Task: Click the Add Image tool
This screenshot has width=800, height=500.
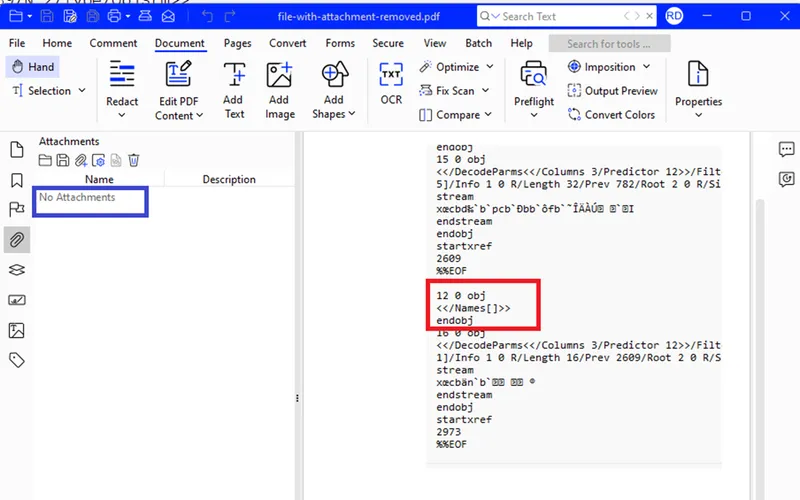Action: click(279, 91)
